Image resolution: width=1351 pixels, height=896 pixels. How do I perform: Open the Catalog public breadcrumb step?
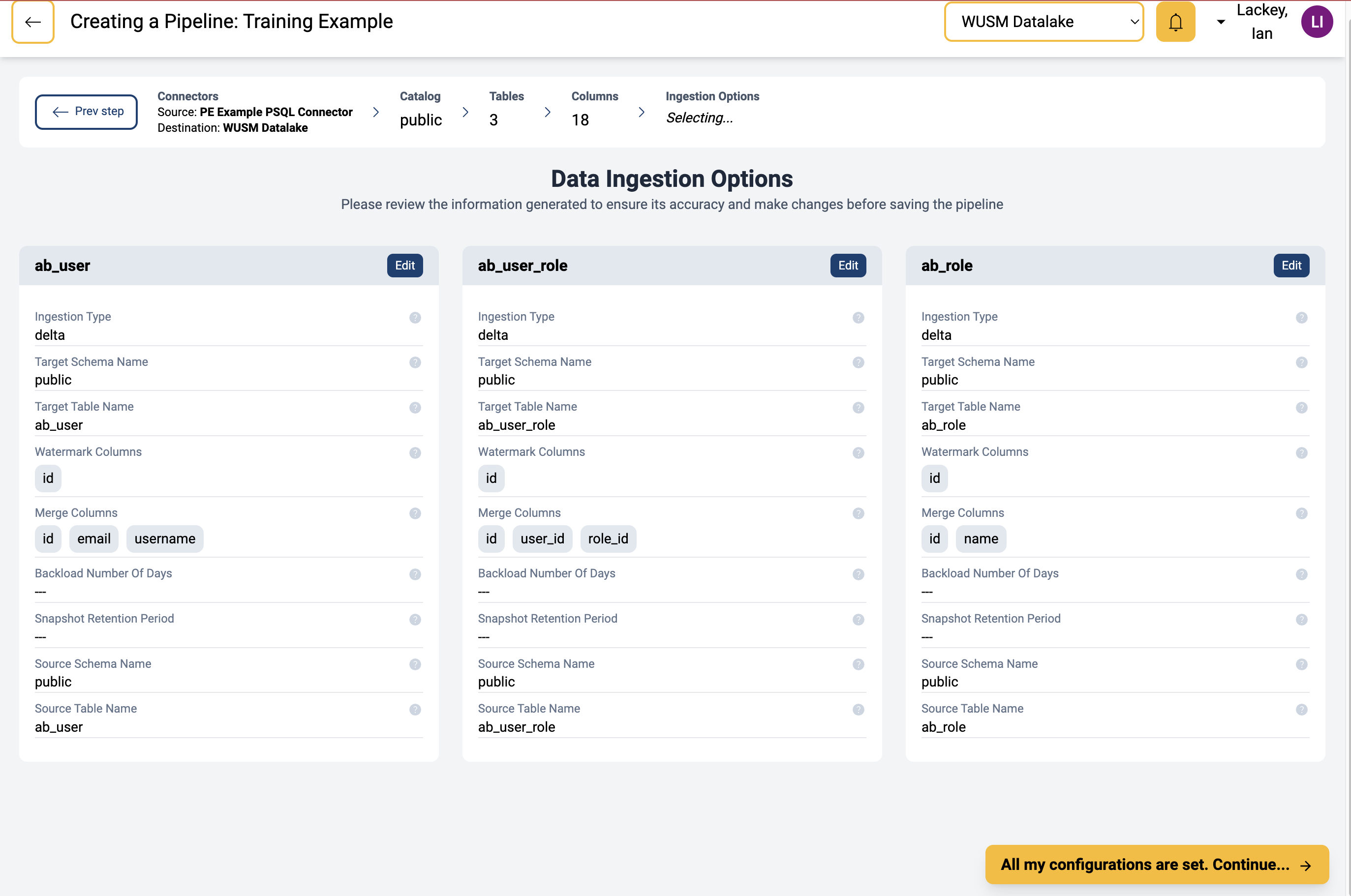[421, 110]
